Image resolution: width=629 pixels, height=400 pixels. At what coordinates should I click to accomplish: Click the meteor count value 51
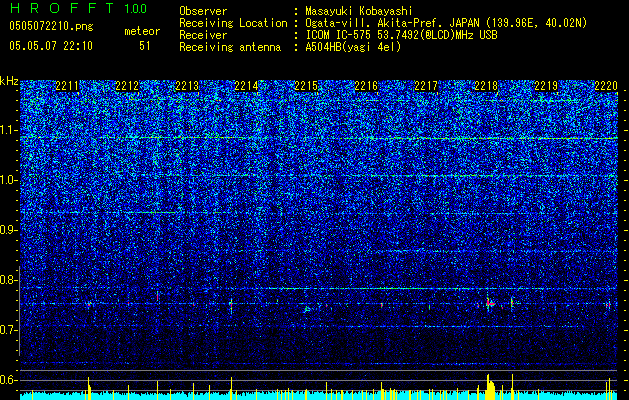click(145, 46)
